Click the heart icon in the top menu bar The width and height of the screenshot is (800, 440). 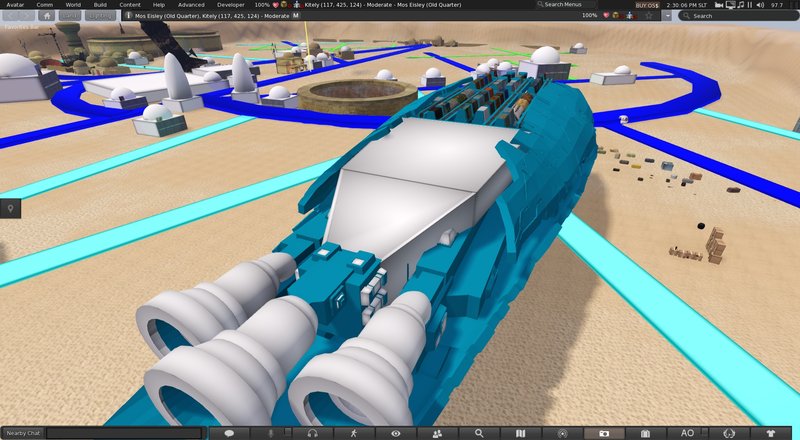click(x=276, y=5)
